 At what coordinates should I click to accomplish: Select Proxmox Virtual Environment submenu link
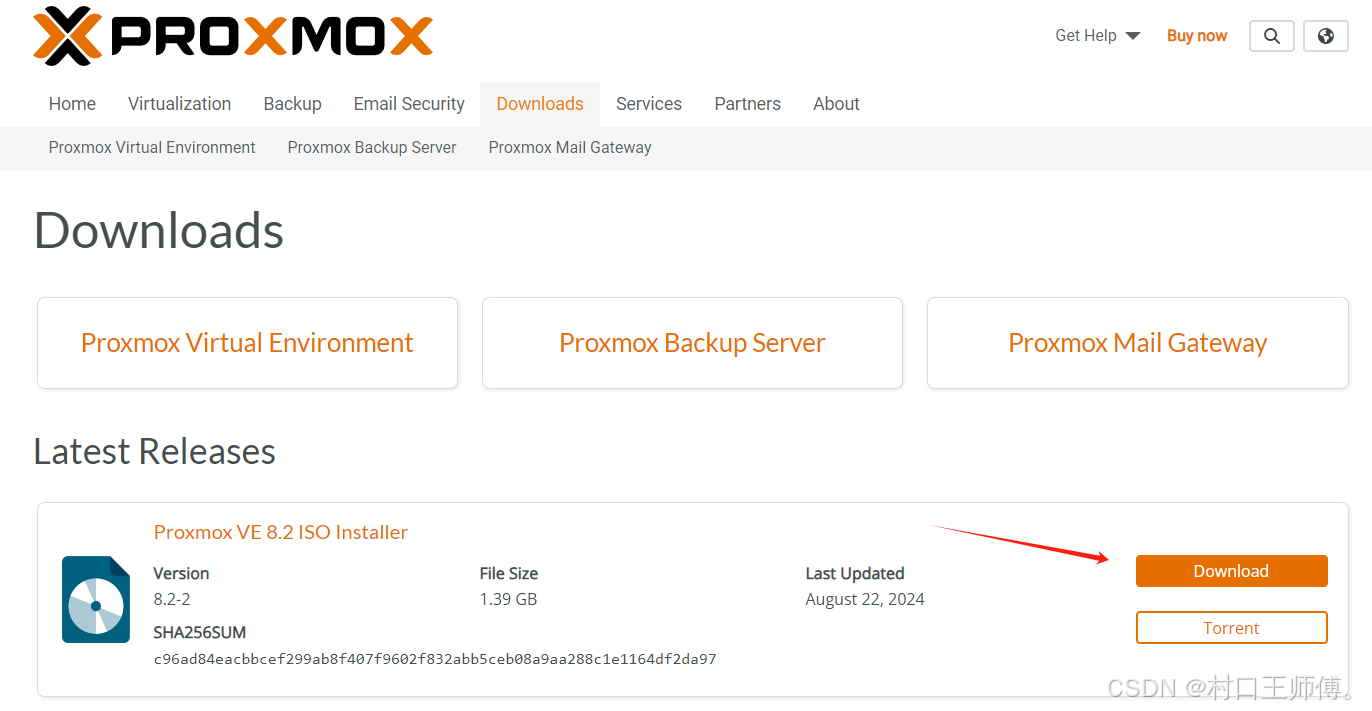pos(152,148)
